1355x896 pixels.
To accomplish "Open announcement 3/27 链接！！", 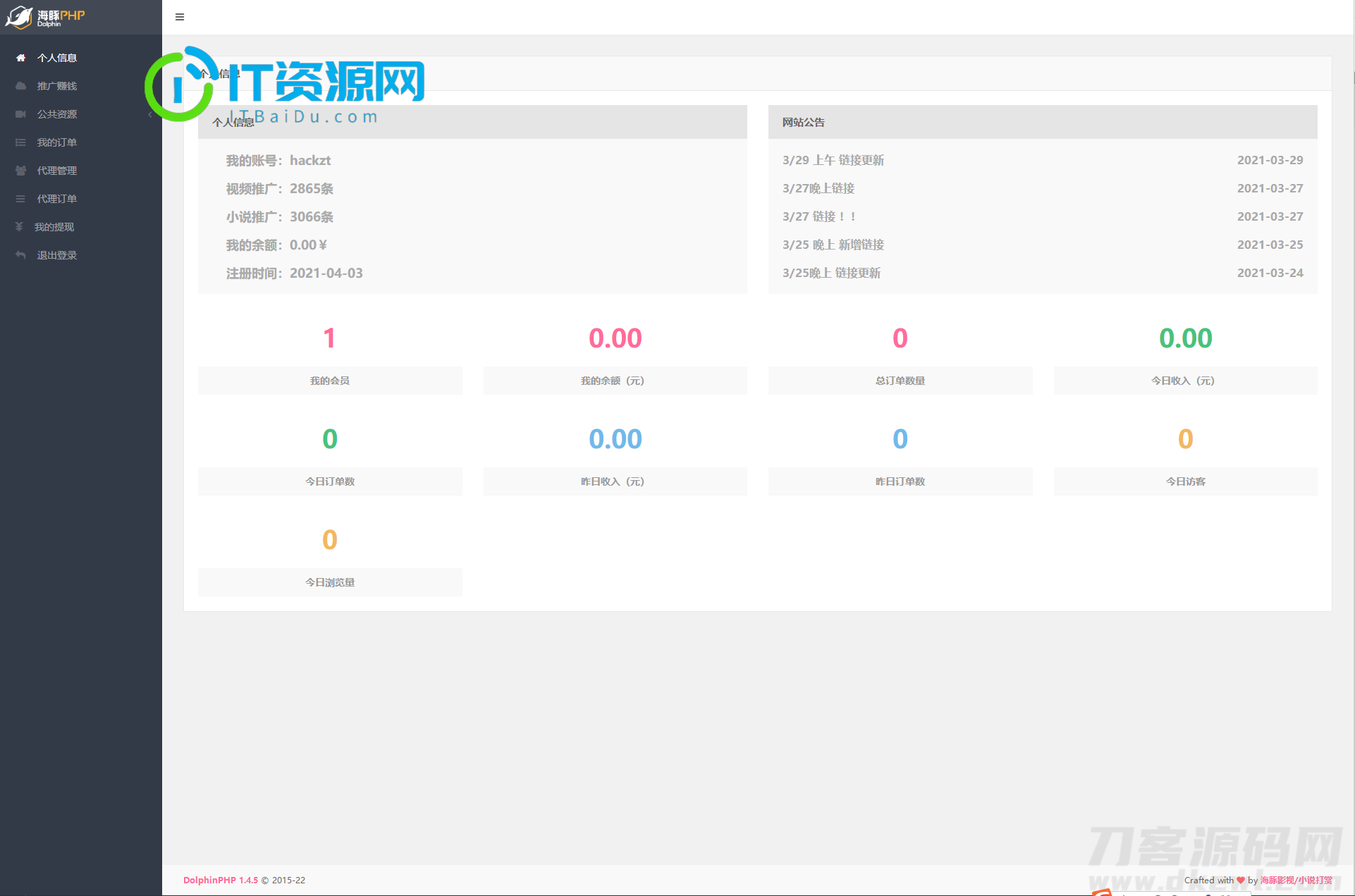I will (818, 216).
